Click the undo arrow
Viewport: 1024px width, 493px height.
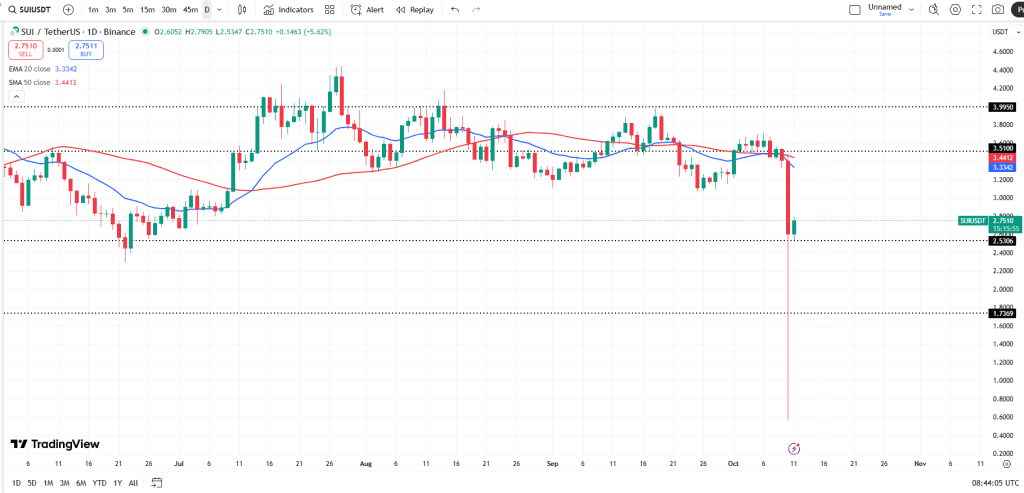pos(455,9)
